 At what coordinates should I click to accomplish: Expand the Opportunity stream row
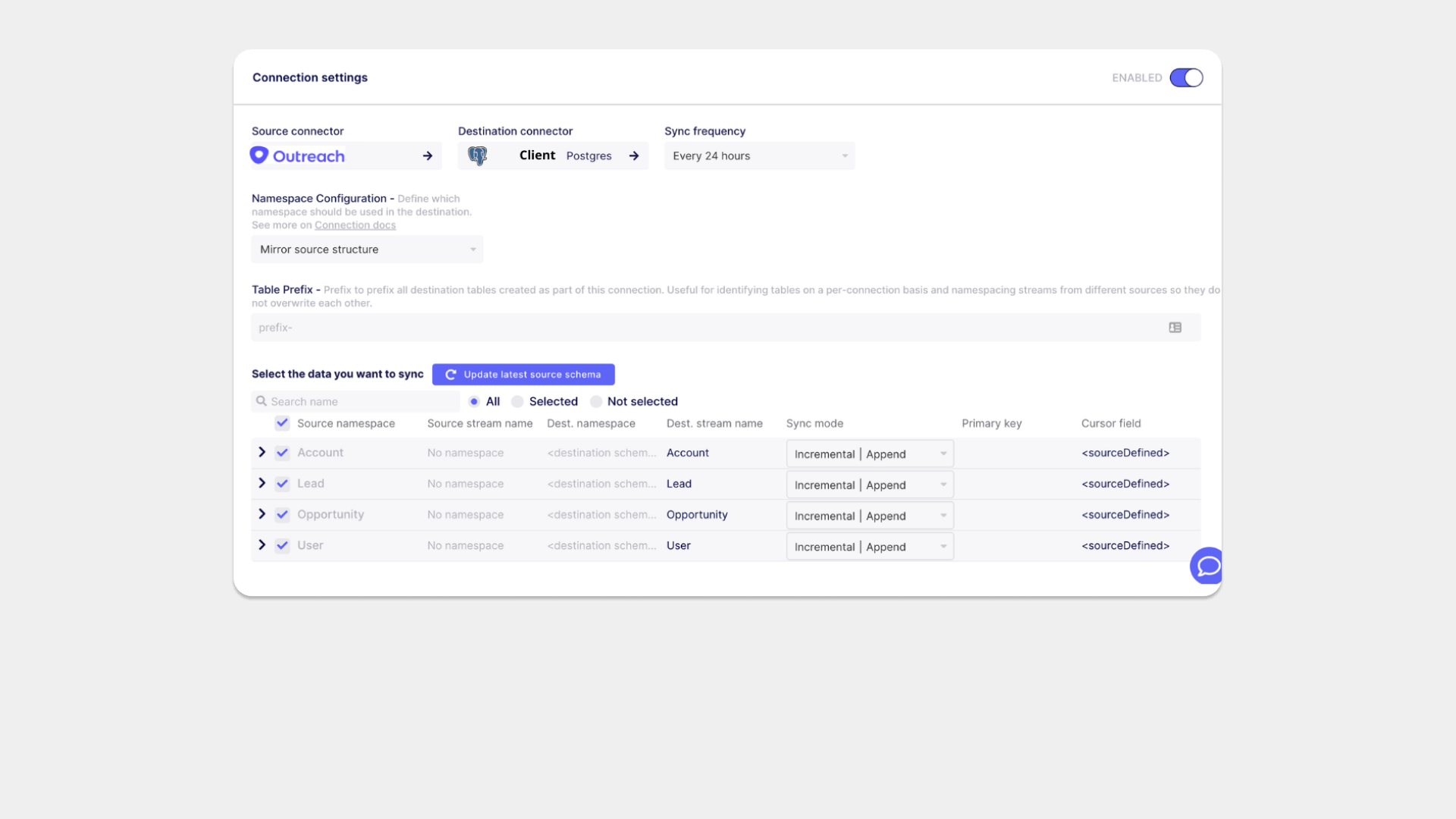click(262, 514)
